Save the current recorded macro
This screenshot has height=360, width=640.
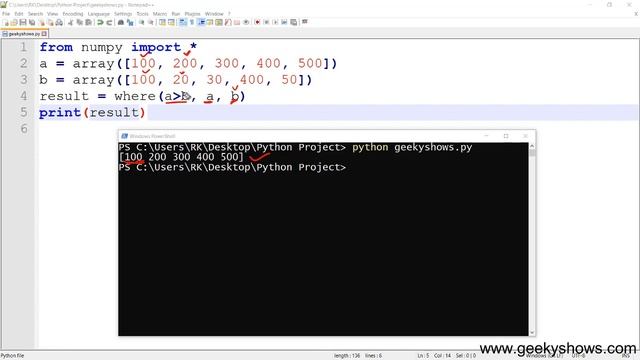tap(293, 22)
